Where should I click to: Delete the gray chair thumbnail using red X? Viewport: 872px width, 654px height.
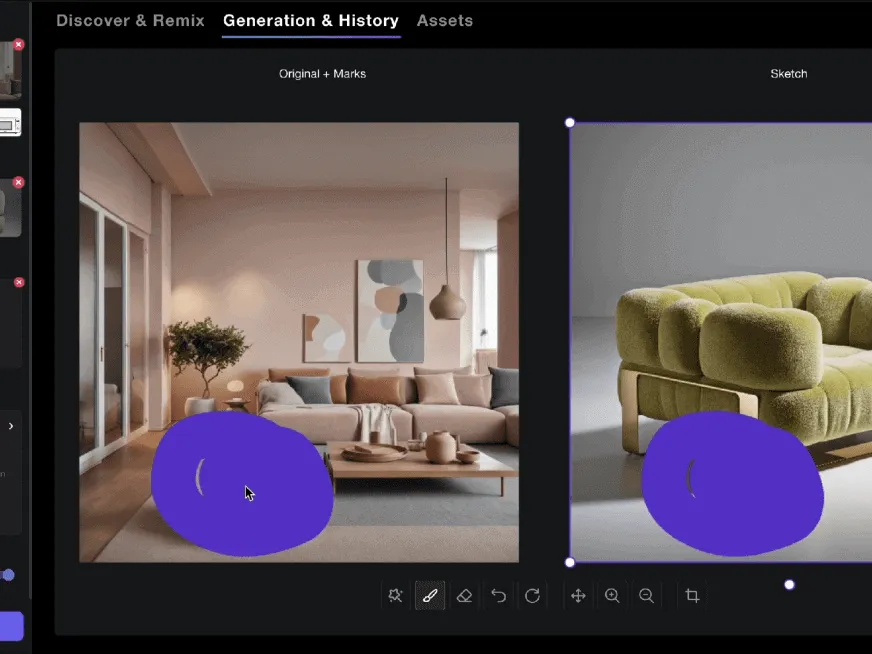[18, 183]
